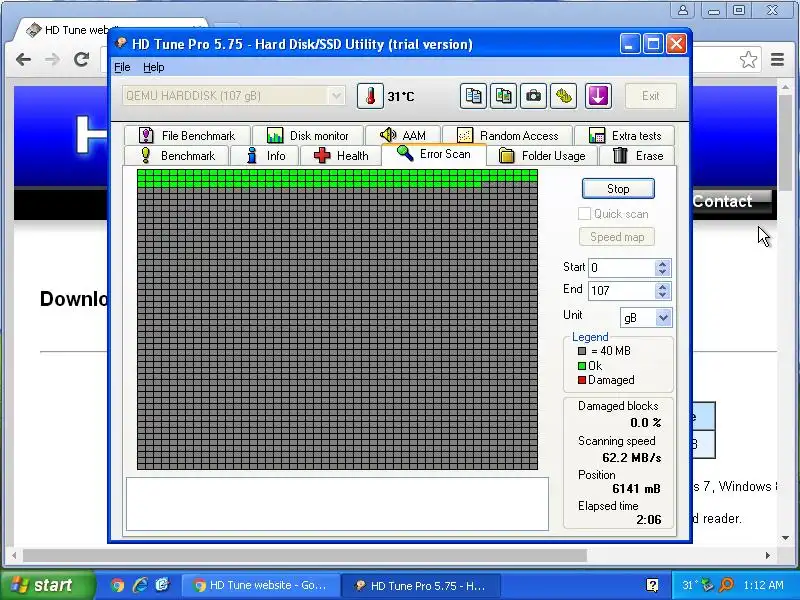This screenshot has height=600, width=800.
Task: Click the Chrome user profile icon
Action: [683, 10]
